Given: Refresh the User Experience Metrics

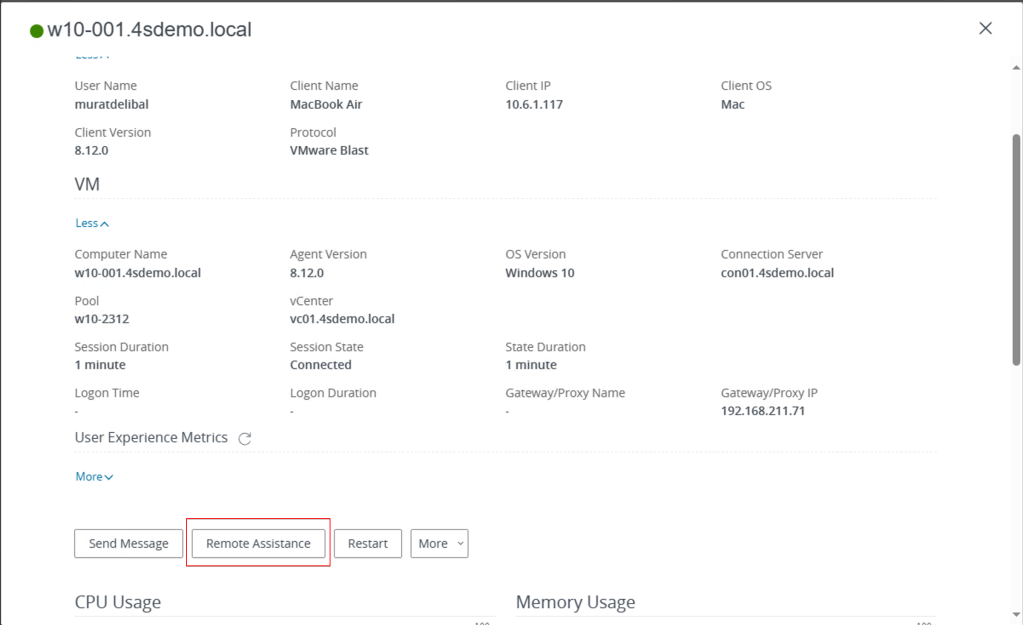Looking at the screenshot, I should tap(245, 439).
